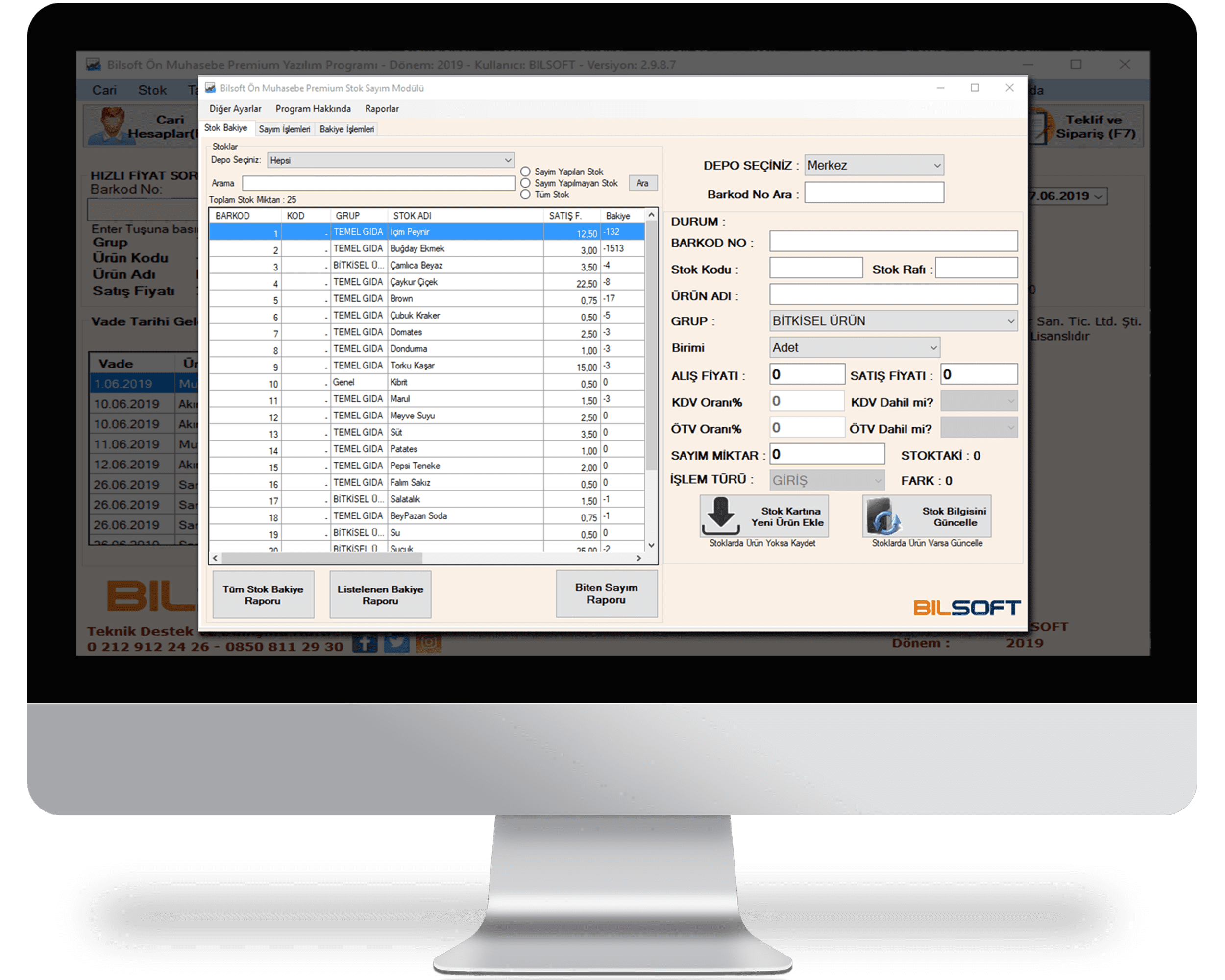Click the Instagram icon in the background window
The height and width of the screenshot is (980, 1225).
[x=428, y=642]
